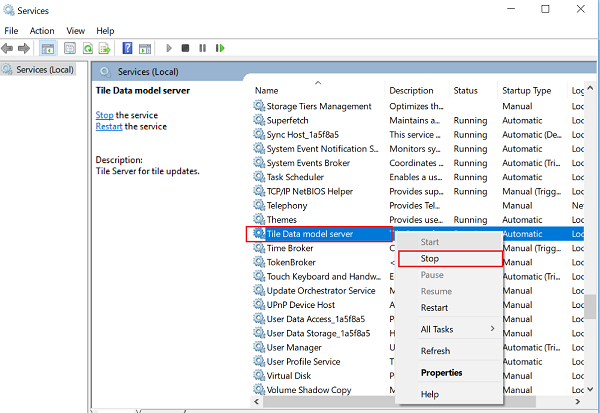Toggle the show/hide console tree icon
The height and width of the screenshot is (413, 600).
point(48,48)
